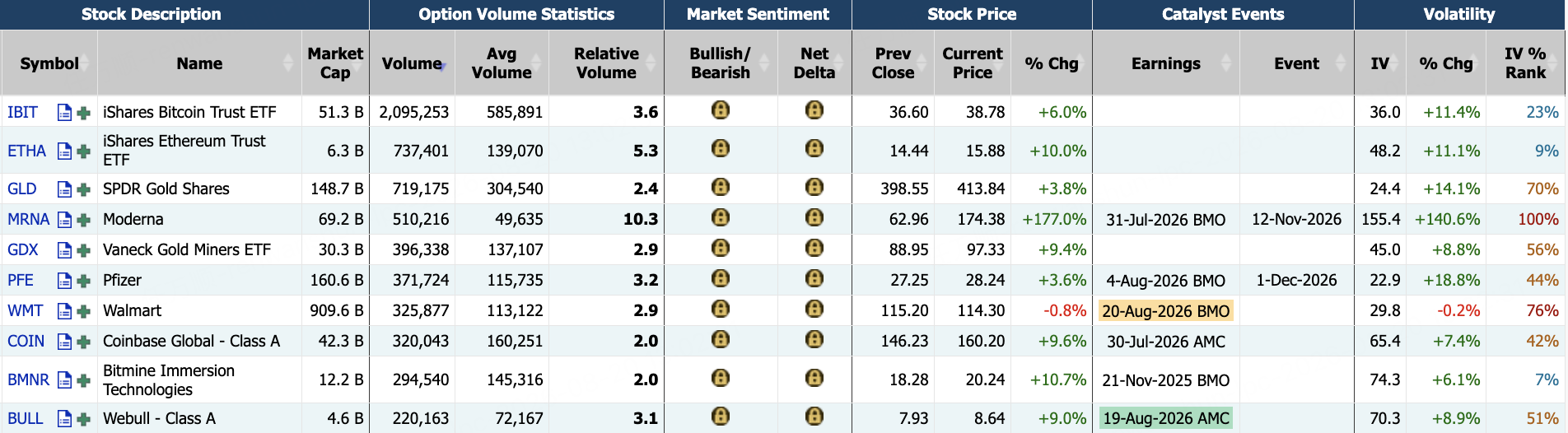This screenshot has width=1568, height=433.
Task: Sort the table by the Symbol column arrows
Action: pyautogui.click(x=84, y=63)
